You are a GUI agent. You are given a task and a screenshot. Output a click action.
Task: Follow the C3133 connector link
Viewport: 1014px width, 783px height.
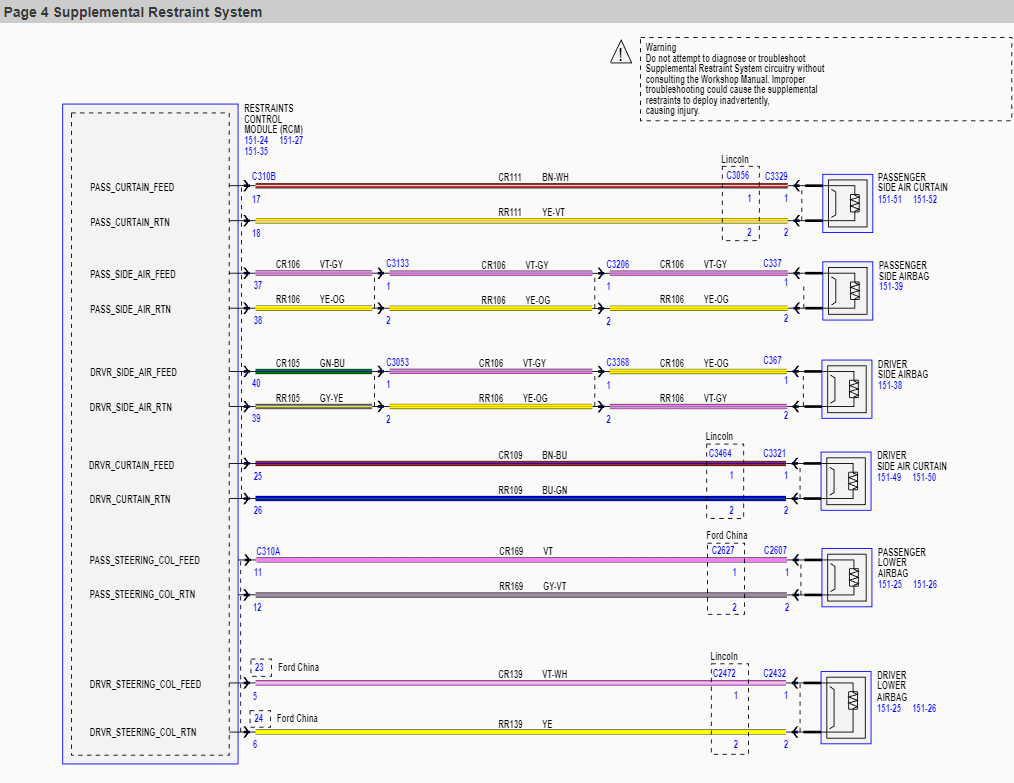point(397,264)
